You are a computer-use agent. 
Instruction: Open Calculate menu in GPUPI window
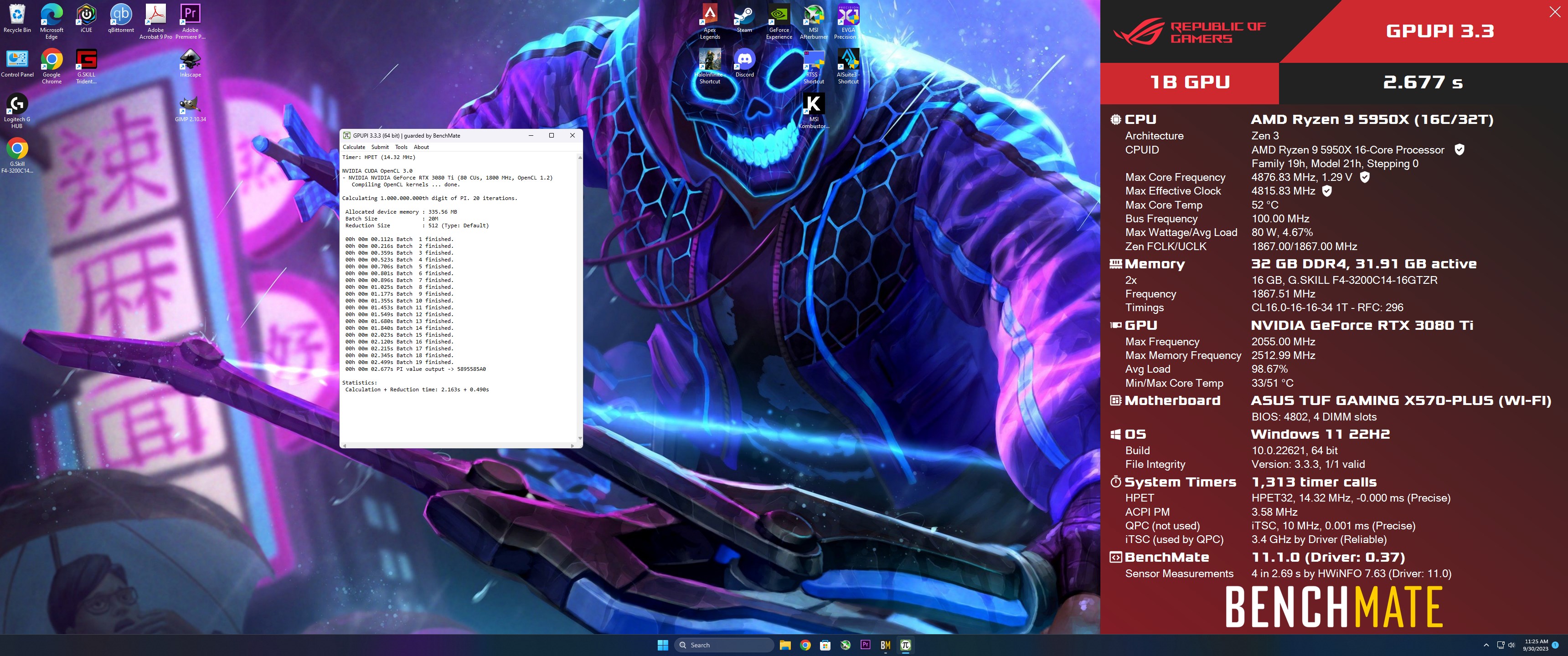coord(354,147)
